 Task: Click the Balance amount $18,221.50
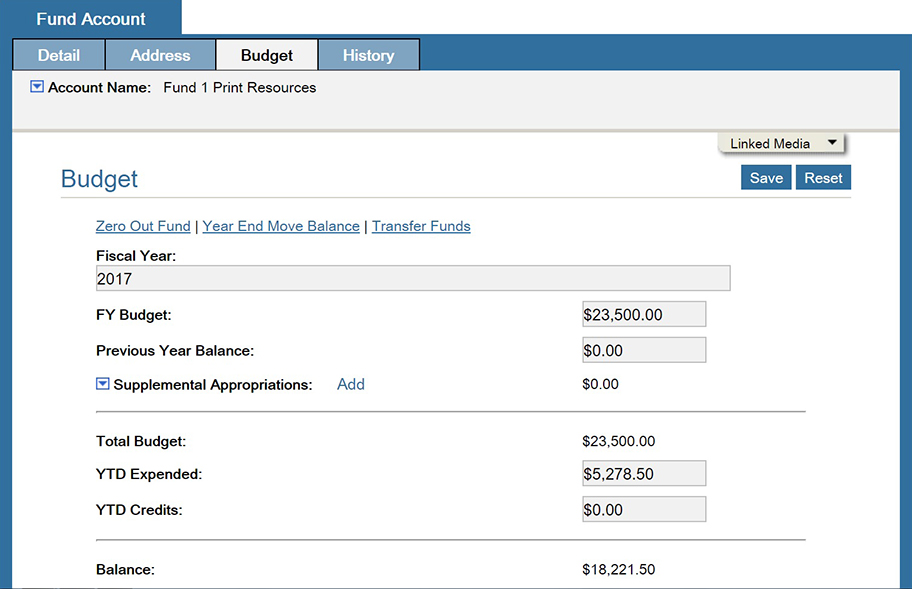(x=618, y=570)
